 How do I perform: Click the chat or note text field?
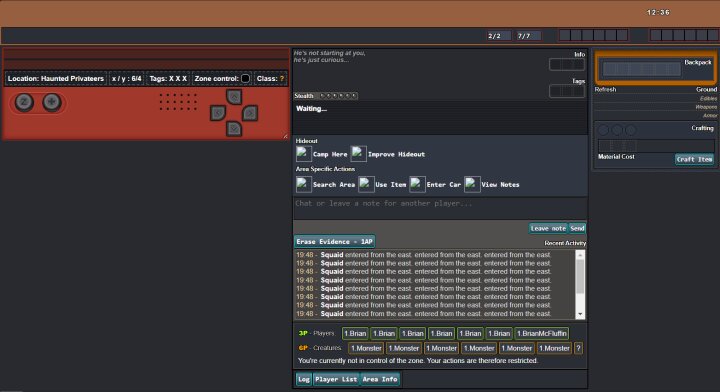tap(440, 208)
